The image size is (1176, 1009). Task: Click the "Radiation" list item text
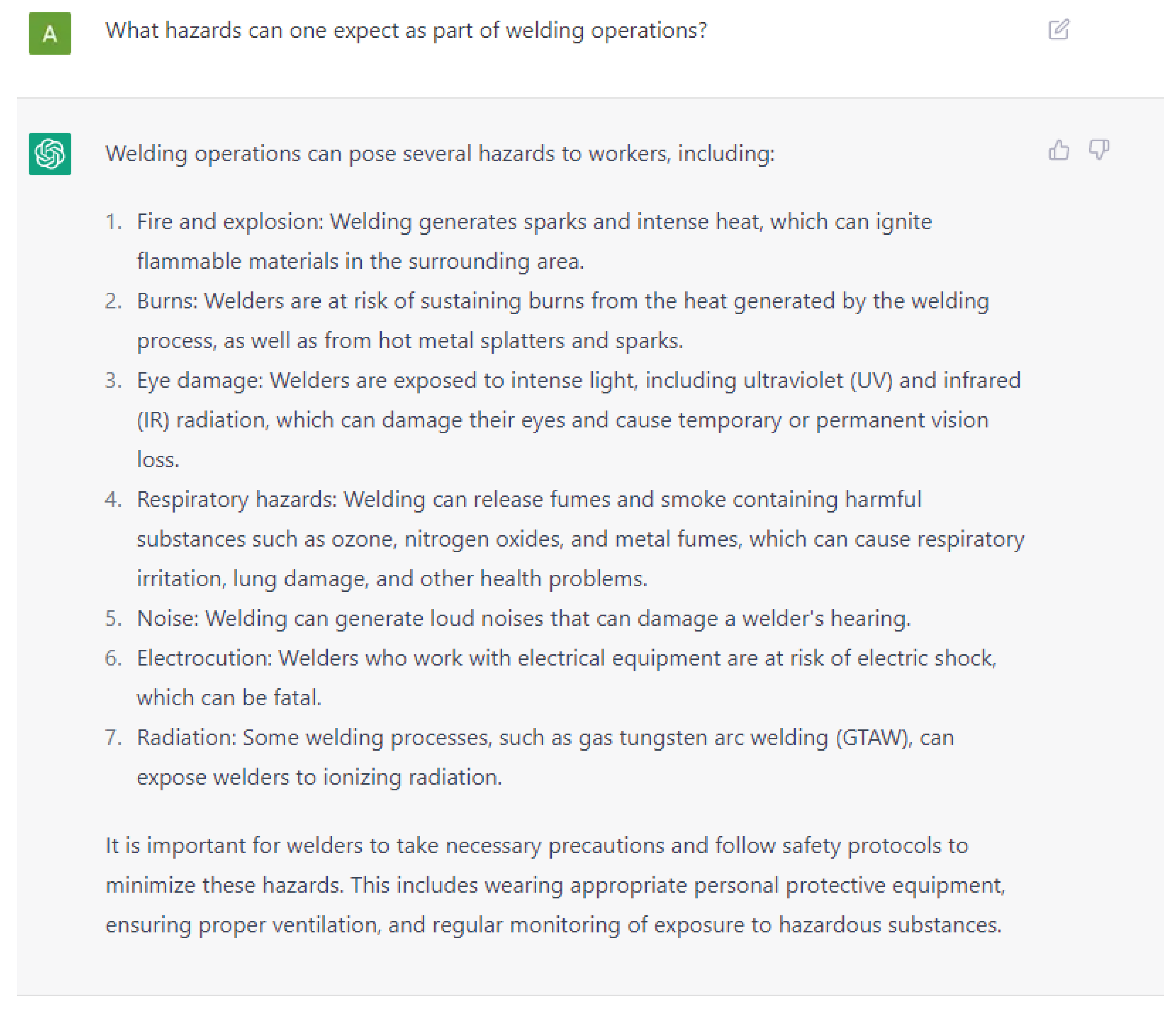(x=545, y=757)
